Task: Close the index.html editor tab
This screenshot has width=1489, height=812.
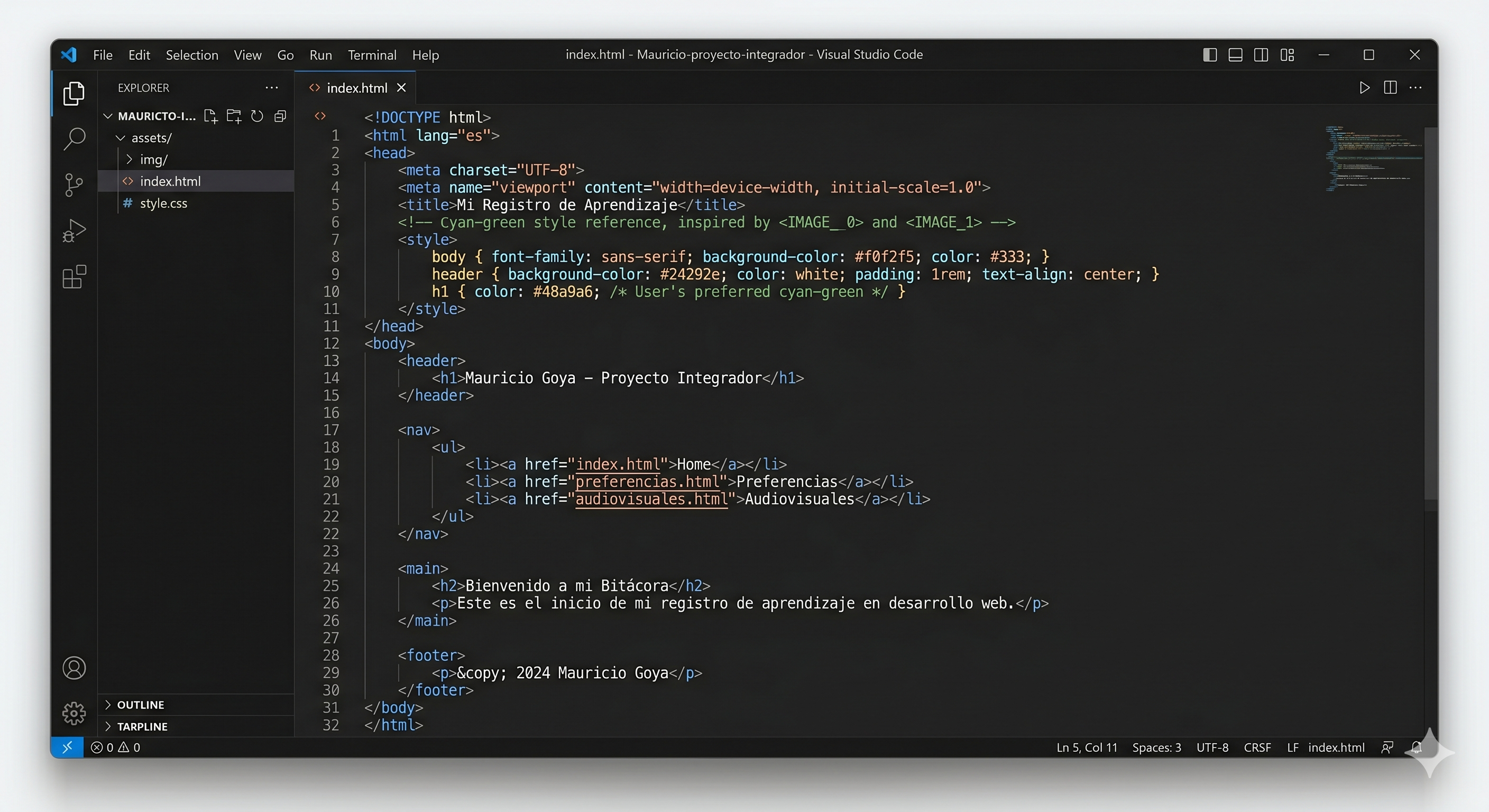Action: click(401, 88)
